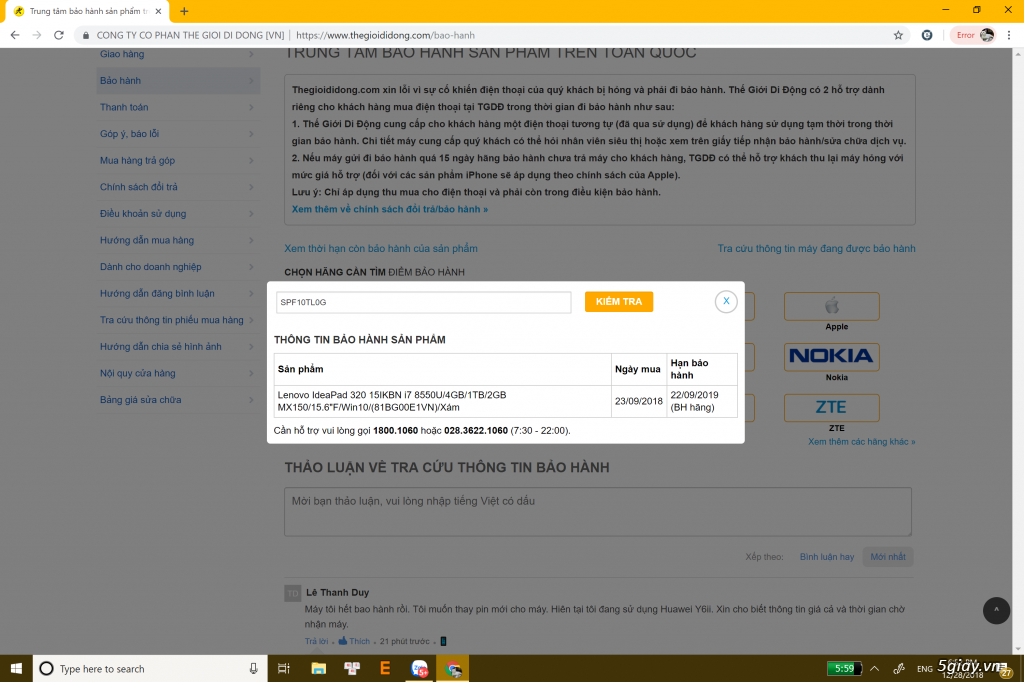
Task: Open Tra cứu thông tin máy đang bảo hành
Action: pos(816,248)
